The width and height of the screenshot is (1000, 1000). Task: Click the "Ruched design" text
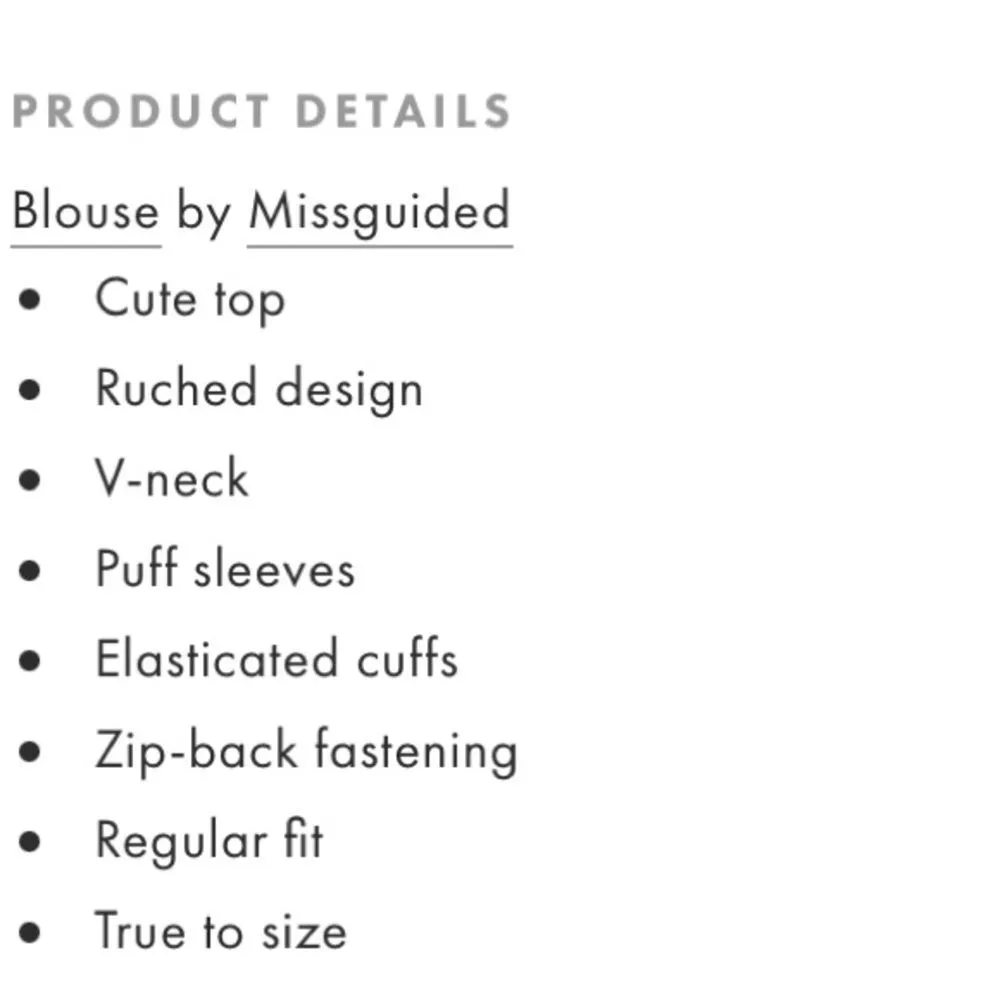coord(259,389)
